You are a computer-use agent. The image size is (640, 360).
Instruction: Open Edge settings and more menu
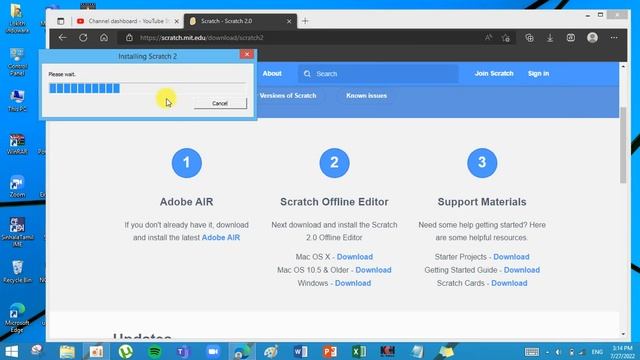click(x=614, y=38)
